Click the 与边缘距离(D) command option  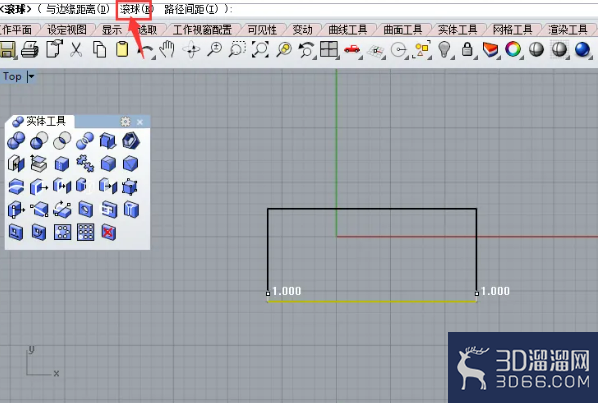click(x=78, y=10)
